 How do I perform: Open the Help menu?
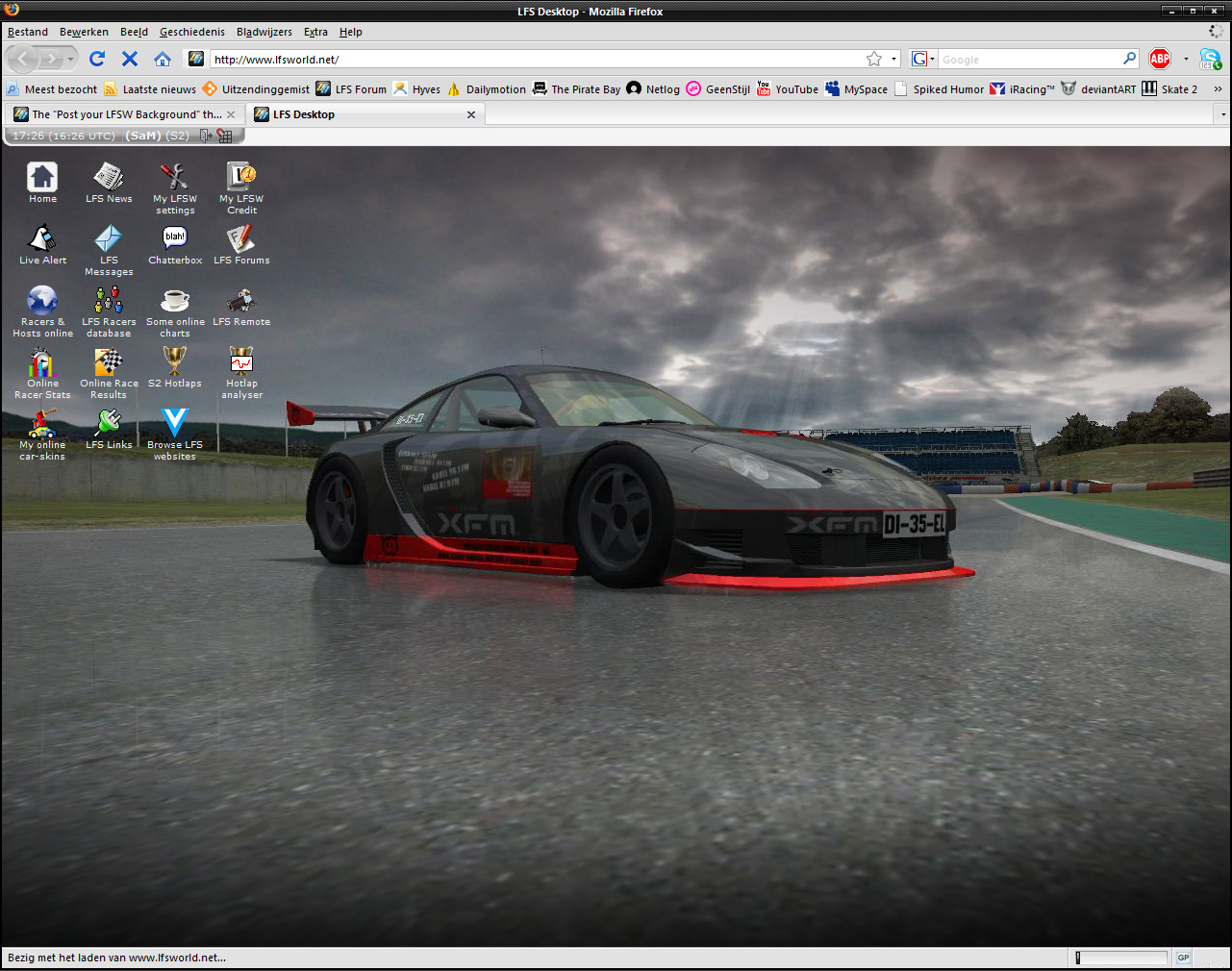coord(350,32)
